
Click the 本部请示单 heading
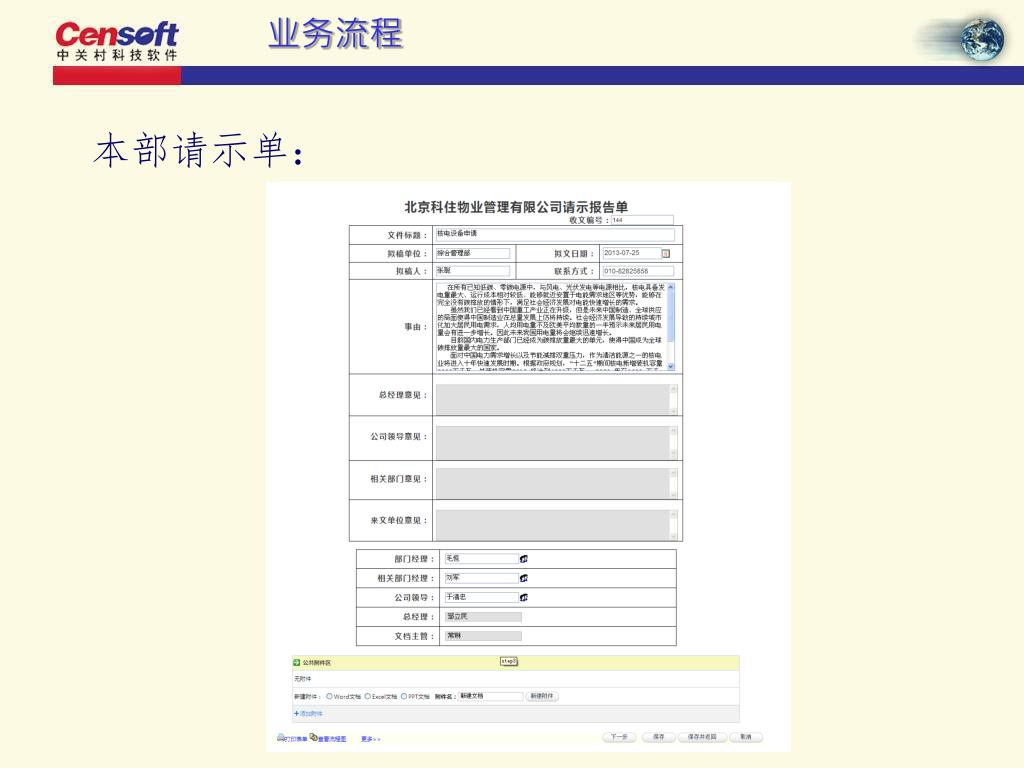(199, 150)
